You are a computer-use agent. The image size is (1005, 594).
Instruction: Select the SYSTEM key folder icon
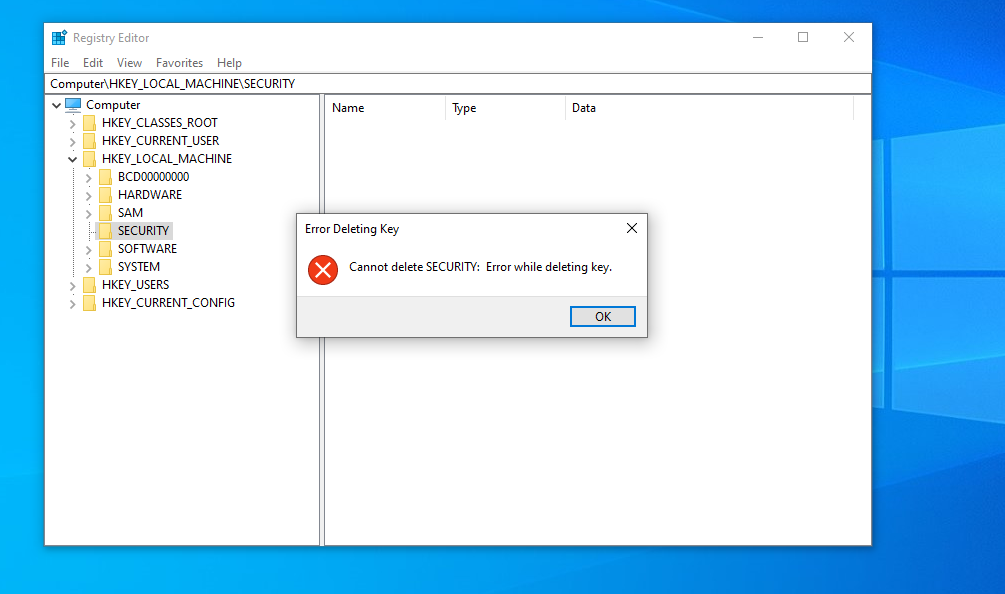104,266
